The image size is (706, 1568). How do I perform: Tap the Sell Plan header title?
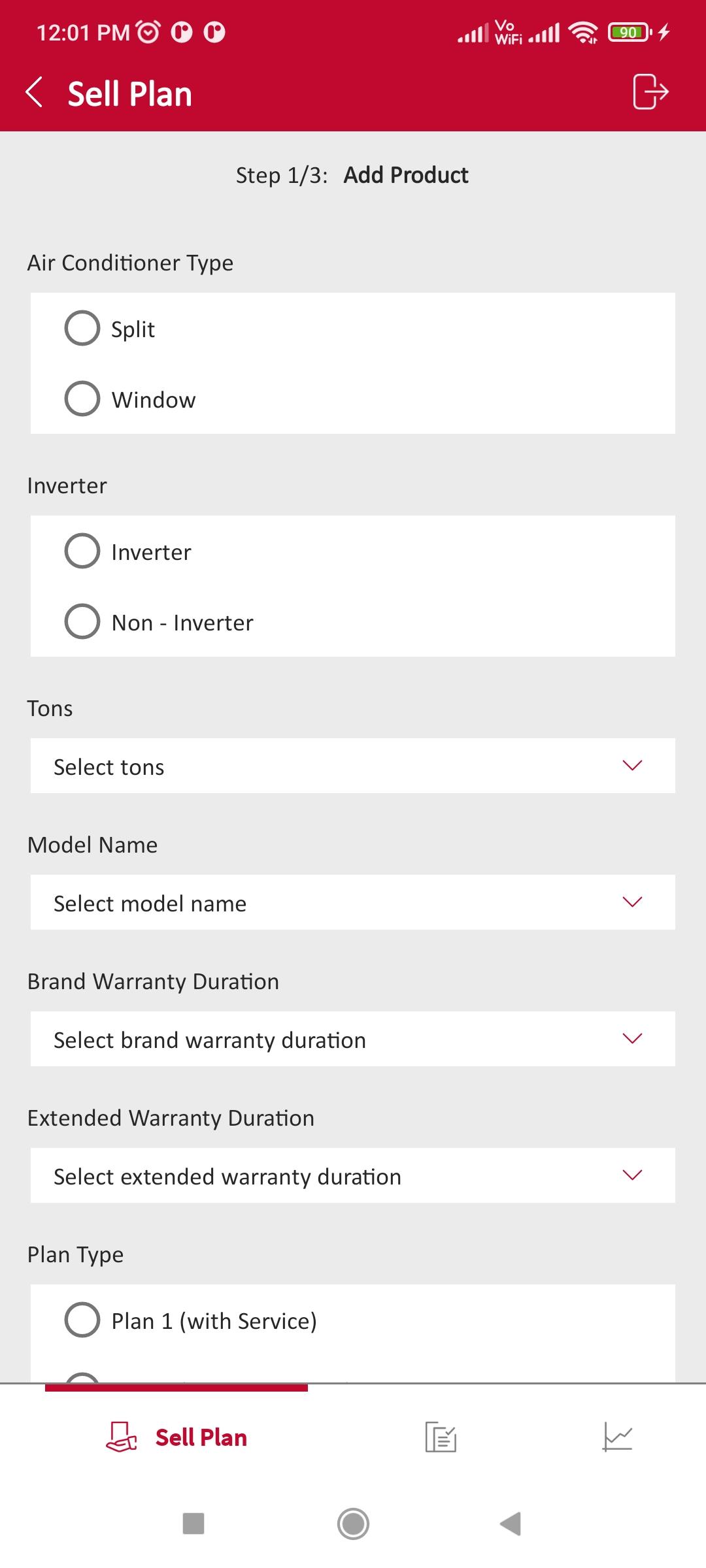[130, 93]
